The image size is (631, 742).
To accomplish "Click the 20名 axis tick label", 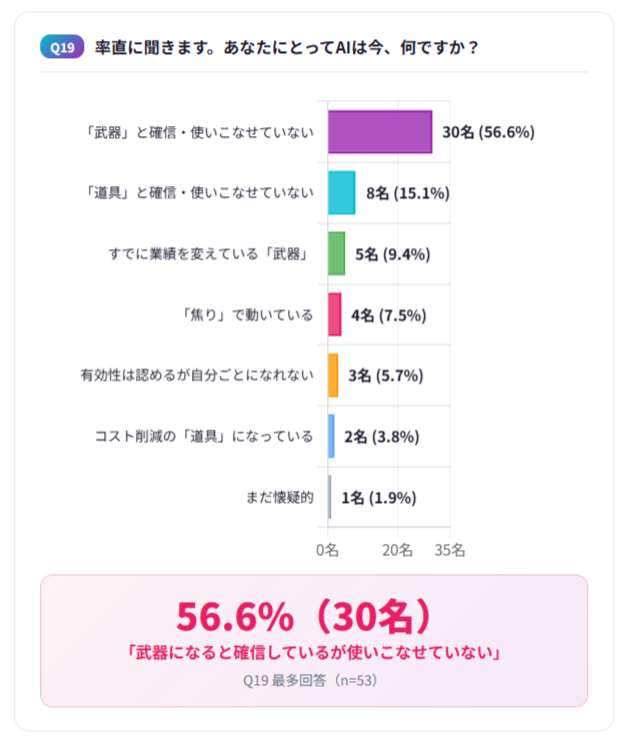I will [x=398, y=550].
